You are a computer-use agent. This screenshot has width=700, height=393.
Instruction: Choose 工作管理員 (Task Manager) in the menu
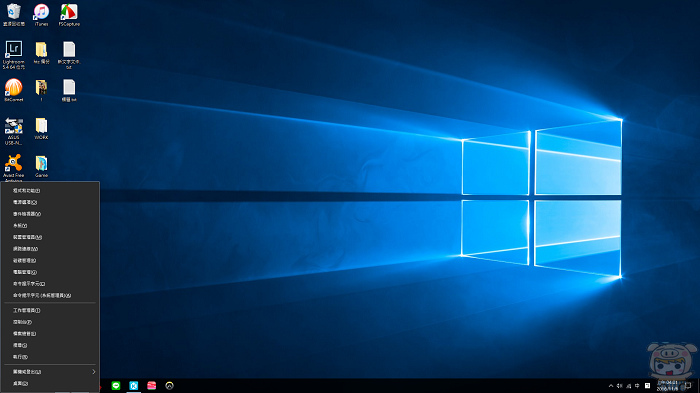50,310
